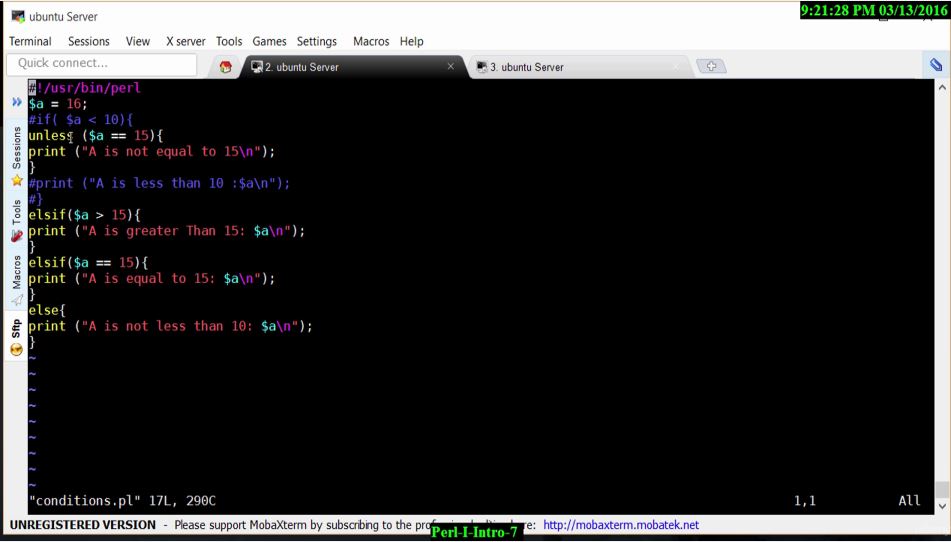
Task: Click the commented '#if( $a < 10){' line
Action: (x=80, y=119)
